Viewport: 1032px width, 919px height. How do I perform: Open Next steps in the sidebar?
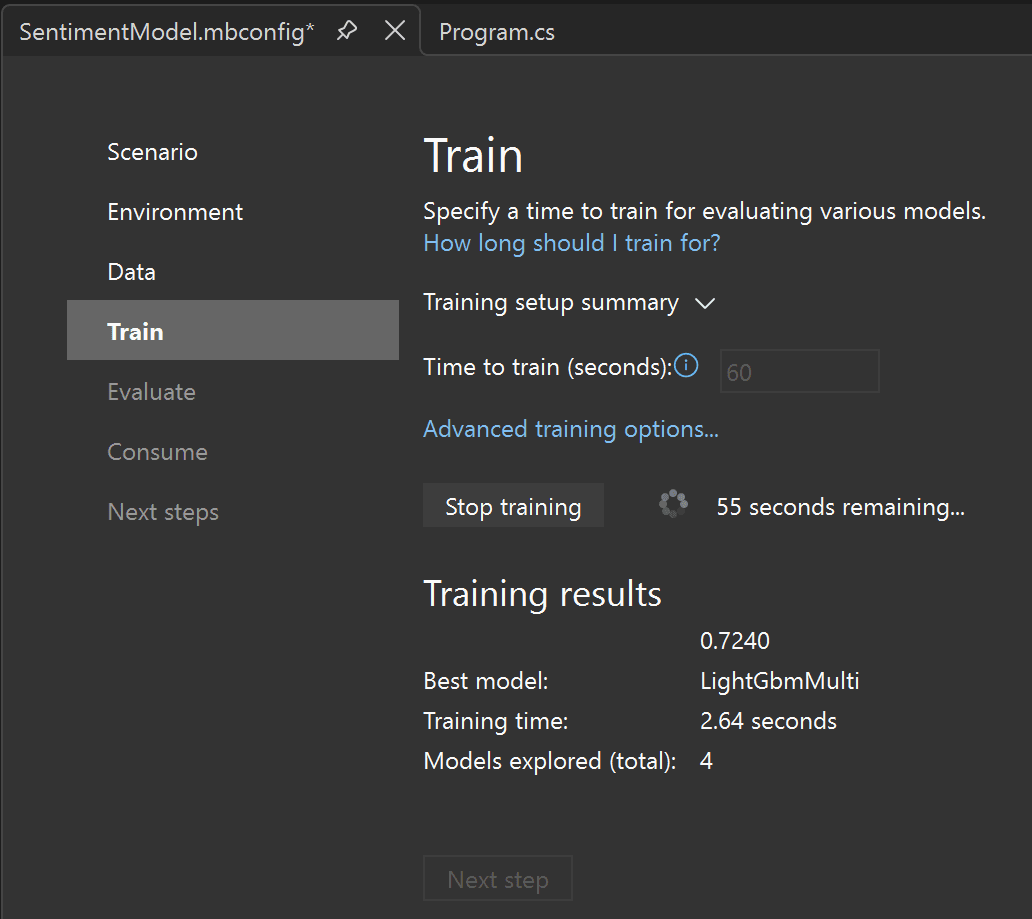[x=163, y=512]
